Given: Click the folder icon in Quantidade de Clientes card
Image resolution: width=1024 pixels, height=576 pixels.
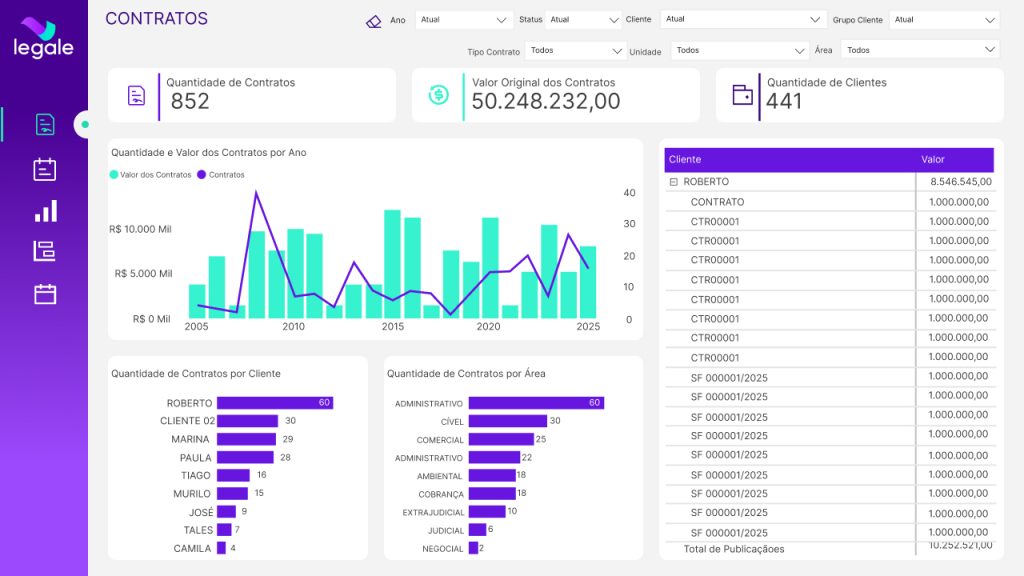Looking at the screenshot, I should (x=742, y=95).
